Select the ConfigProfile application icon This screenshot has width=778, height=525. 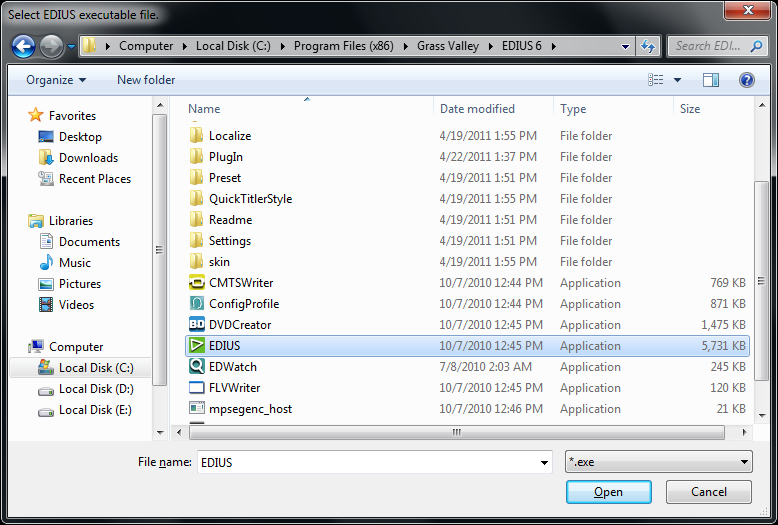click(x=196, y=304)
